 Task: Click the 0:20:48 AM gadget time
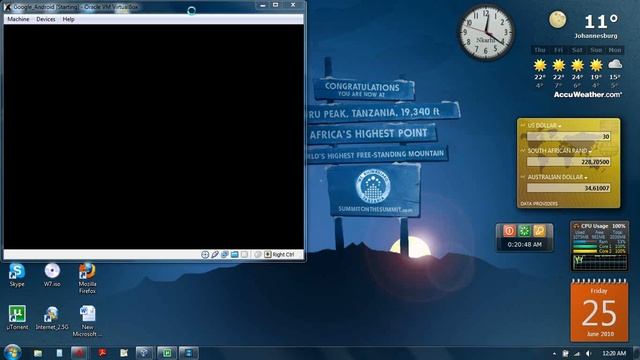point(524,244)
